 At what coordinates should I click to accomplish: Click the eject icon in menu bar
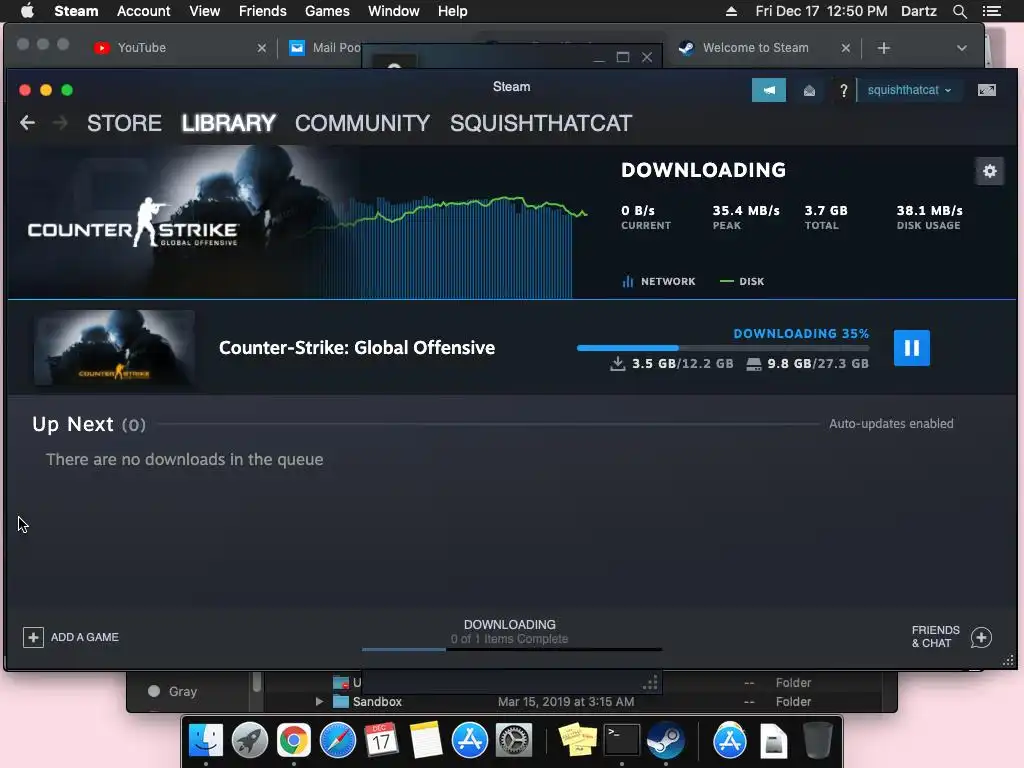click(731, 11)
